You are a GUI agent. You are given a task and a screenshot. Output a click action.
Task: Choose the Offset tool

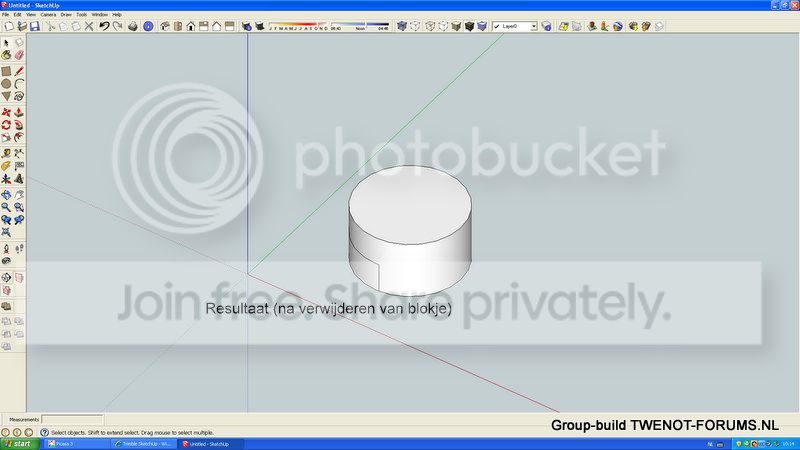[x=19, y=137]
